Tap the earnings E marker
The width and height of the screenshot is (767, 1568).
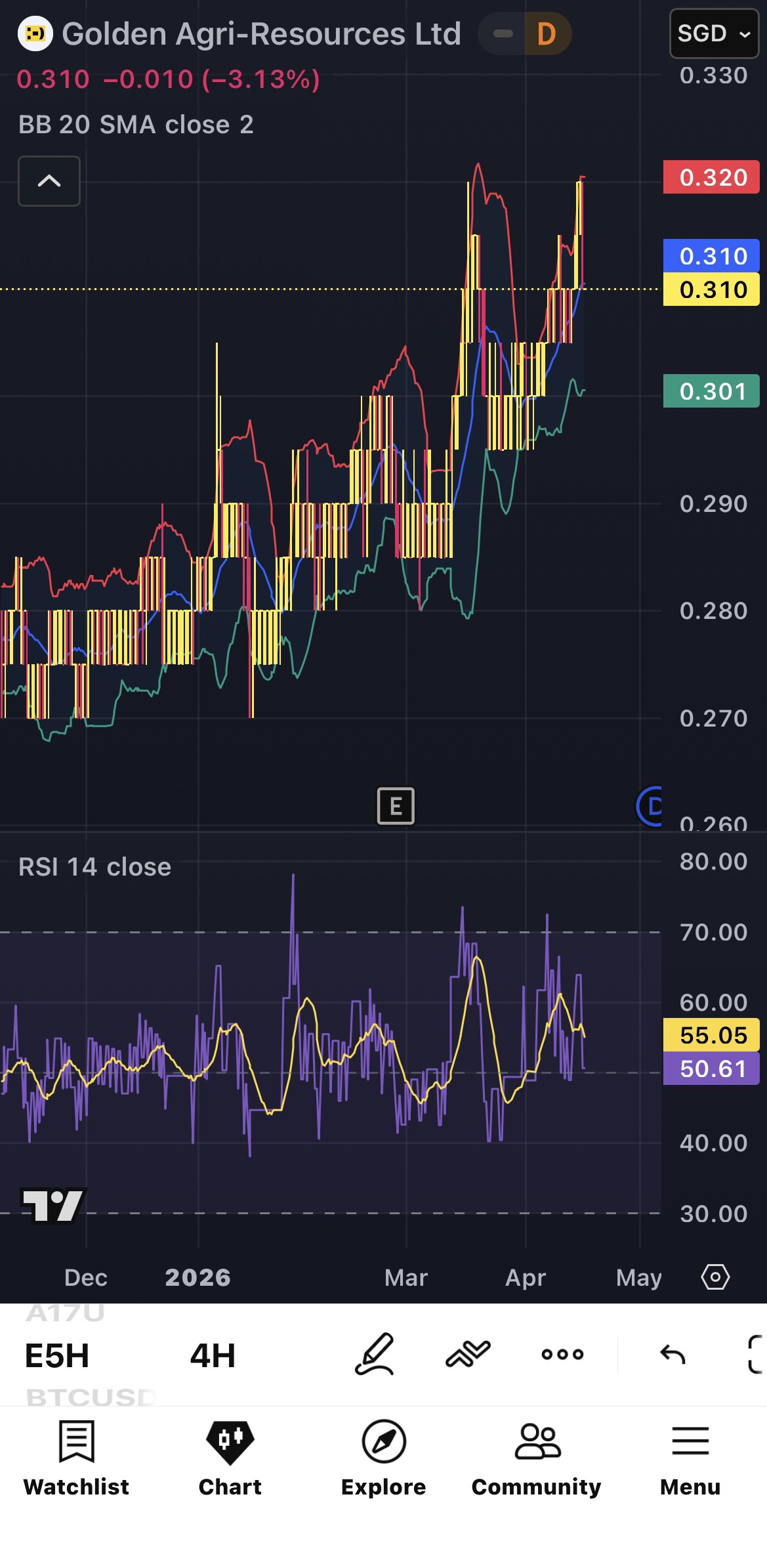(x=396, y=805)
